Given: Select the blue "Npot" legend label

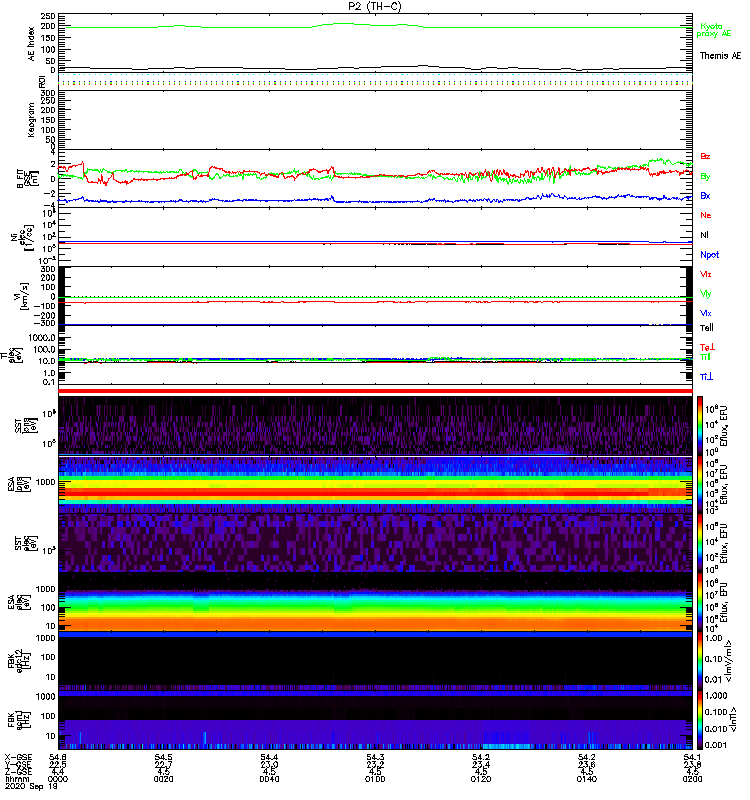Looking at the screenshot, I should (710, 255).
